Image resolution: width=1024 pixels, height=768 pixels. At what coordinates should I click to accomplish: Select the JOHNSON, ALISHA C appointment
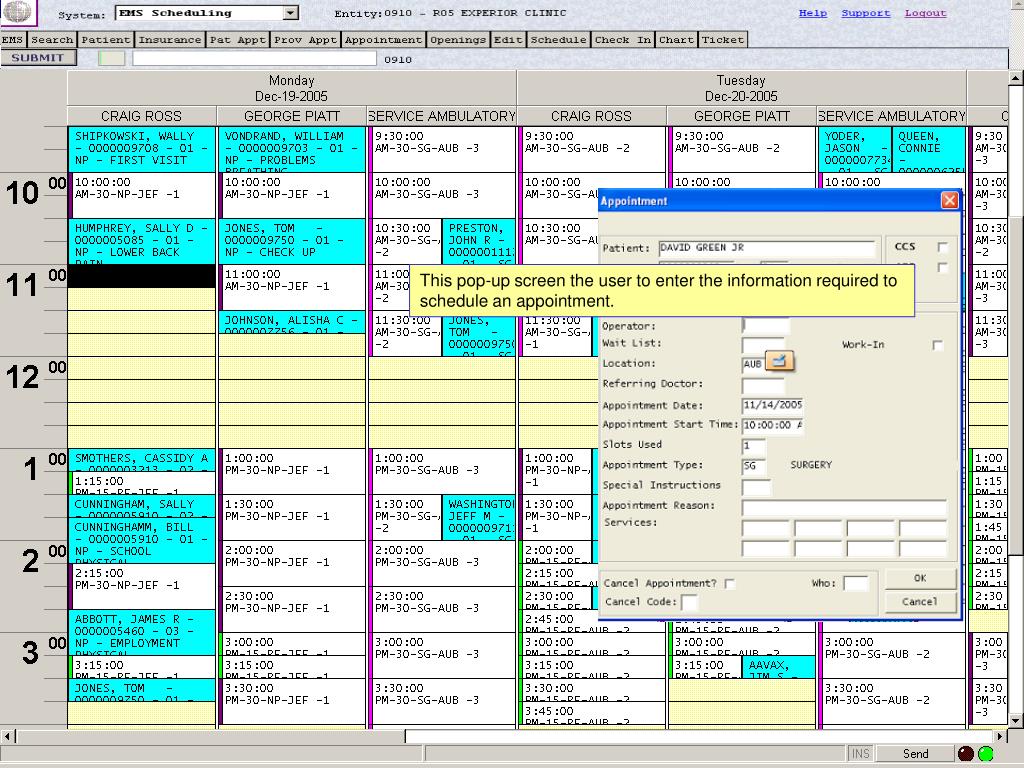[291, 322]
